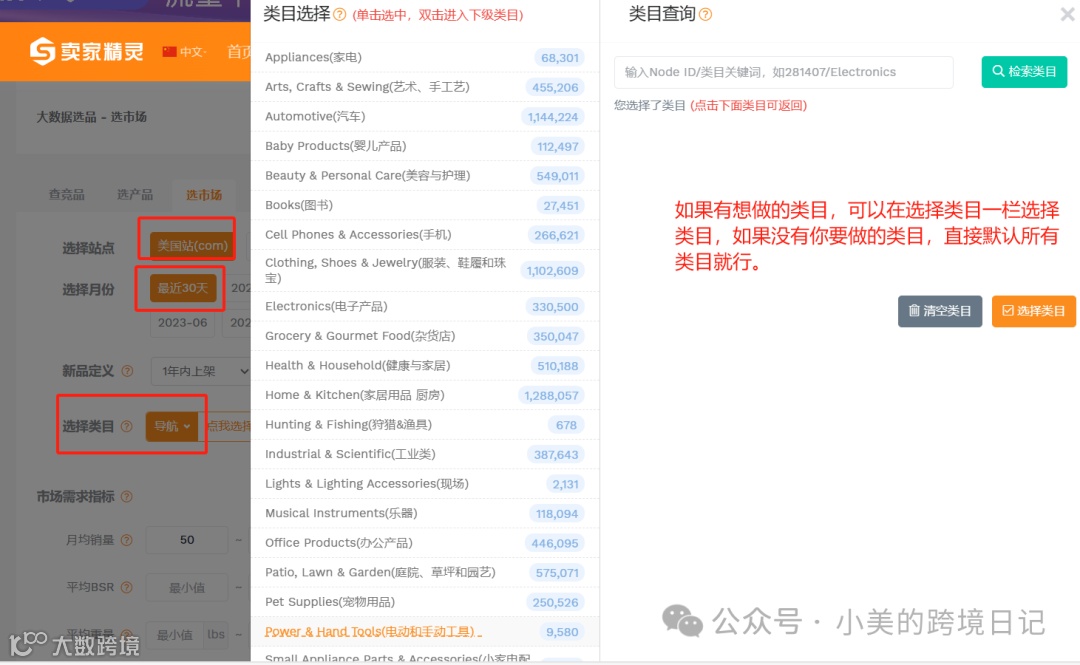Click the help icon beside 类目查询 title

pyautogui.click(x=705, y=14)
